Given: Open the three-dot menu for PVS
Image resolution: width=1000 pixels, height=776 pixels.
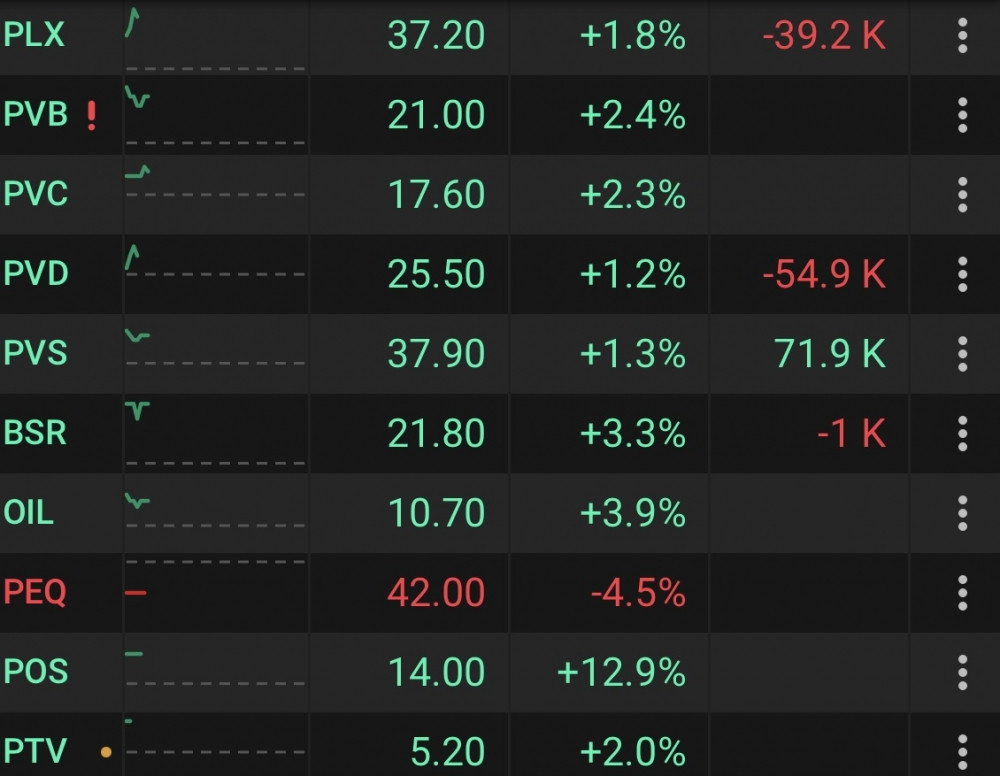Looking at the screenshot, I should (962, 355).
